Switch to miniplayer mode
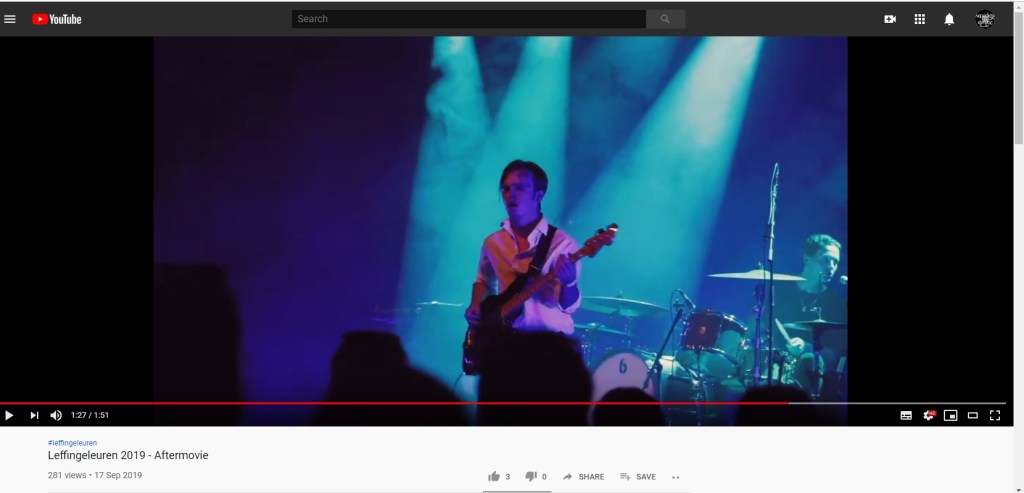 tap(951, 415)
